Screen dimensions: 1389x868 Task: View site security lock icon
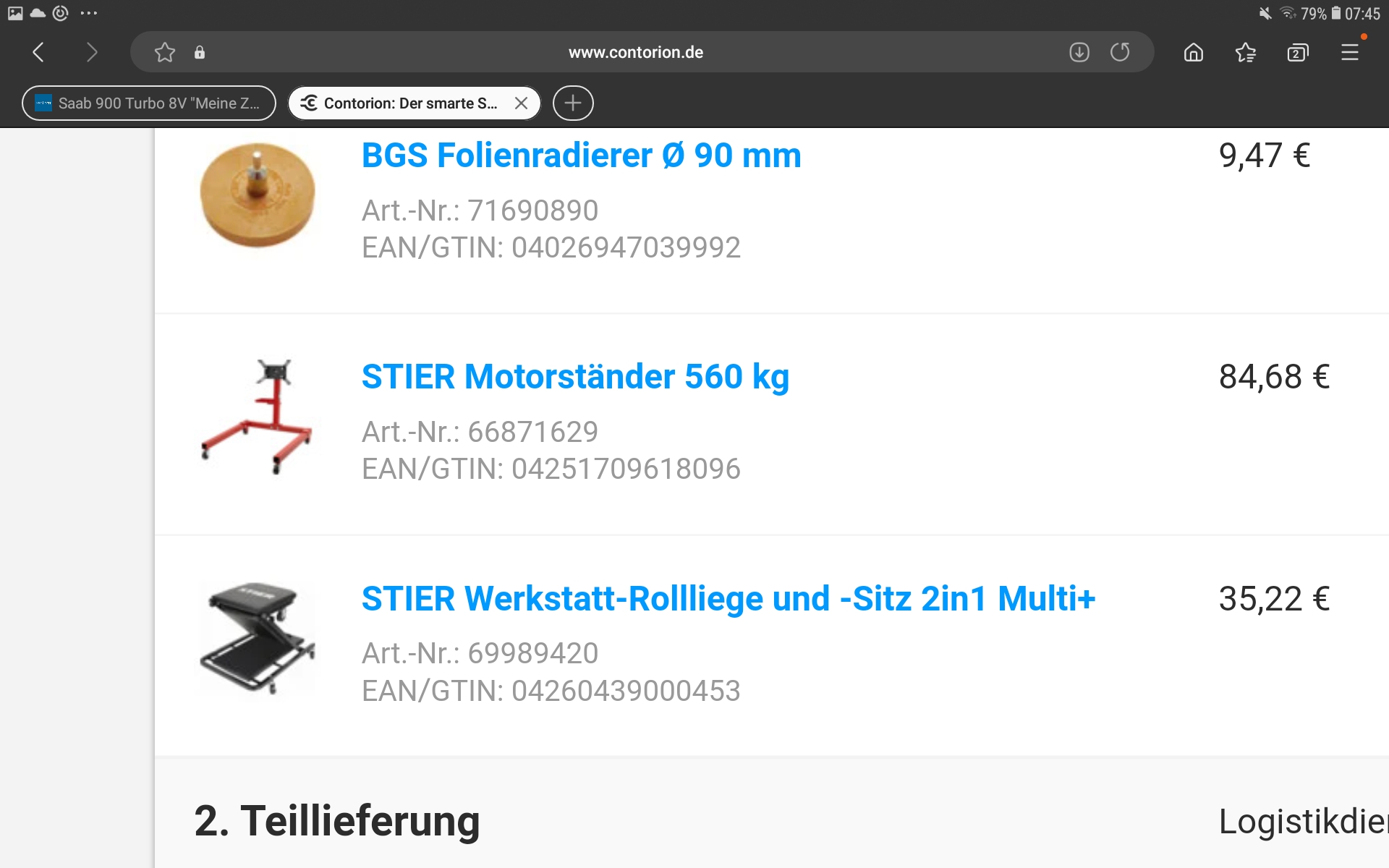tap(200, 52)
